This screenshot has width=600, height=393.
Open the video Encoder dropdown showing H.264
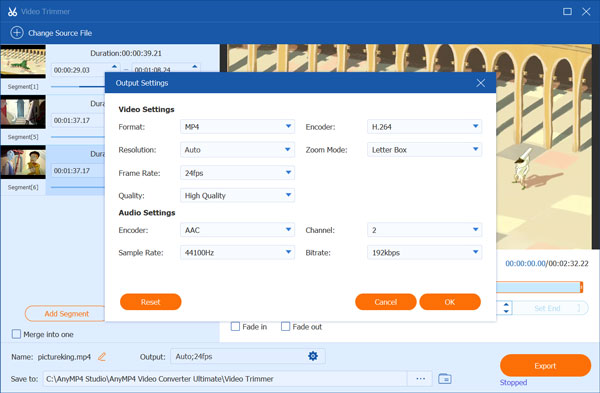[424, 127]
